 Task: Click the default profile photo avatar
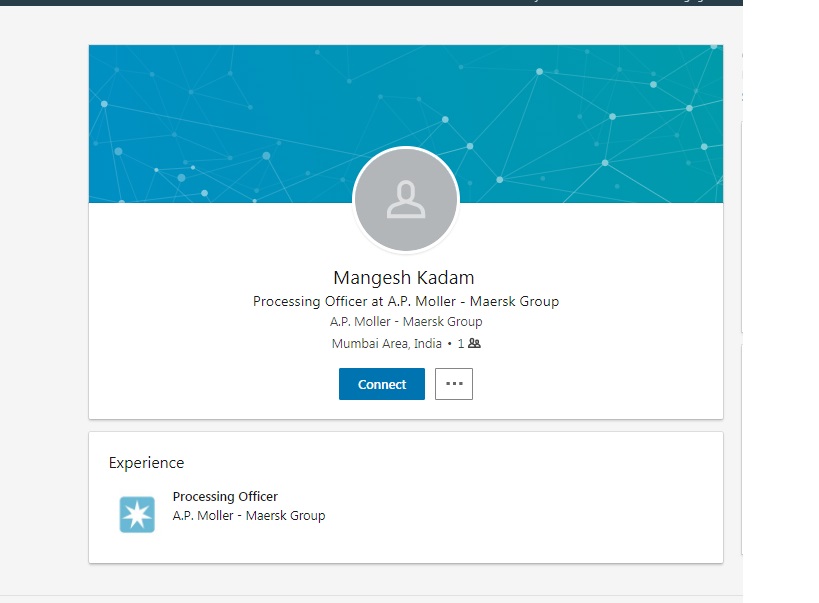coord(406,200)
